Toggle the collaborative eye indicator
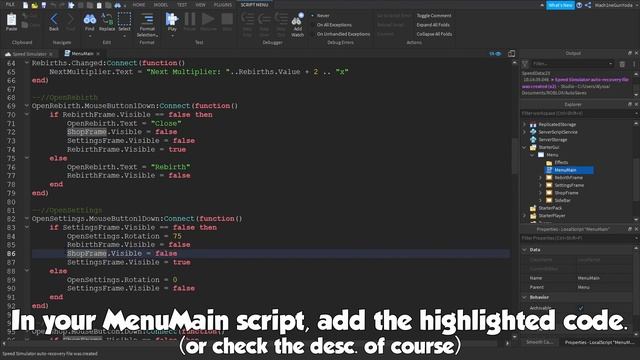Image resolution: width=640 pixels, height=360 pixels. tap(495, 53)
